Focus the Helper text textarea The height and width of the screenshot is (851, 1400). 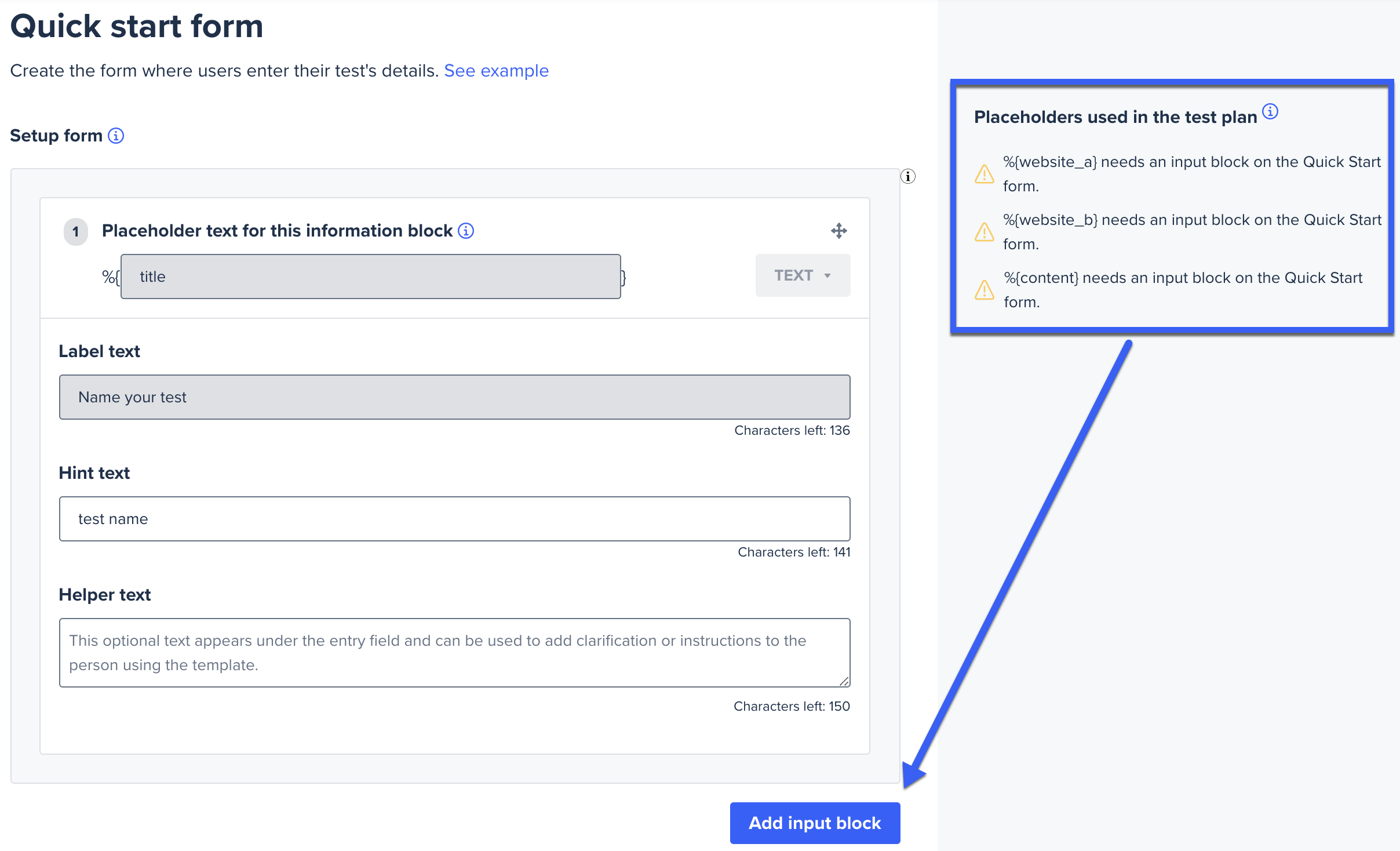point(454,653)
